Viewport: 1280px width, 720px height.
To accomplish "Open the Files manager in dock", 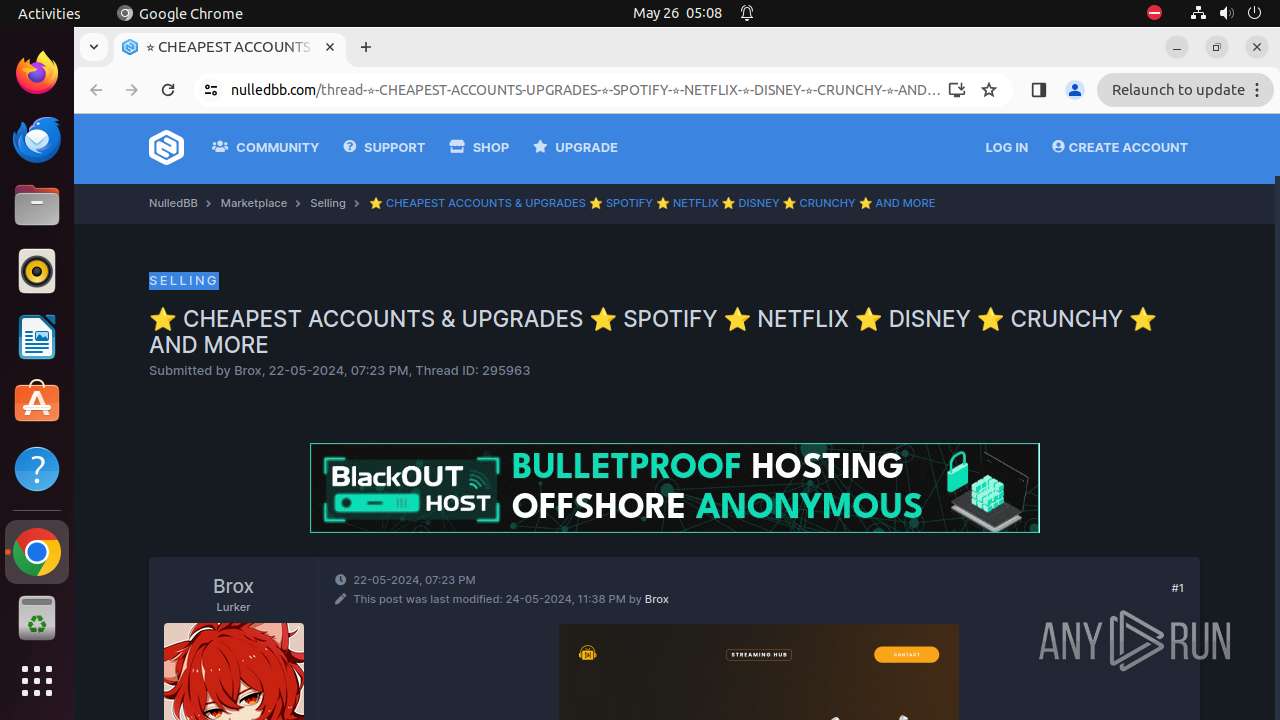I will 37,205.
